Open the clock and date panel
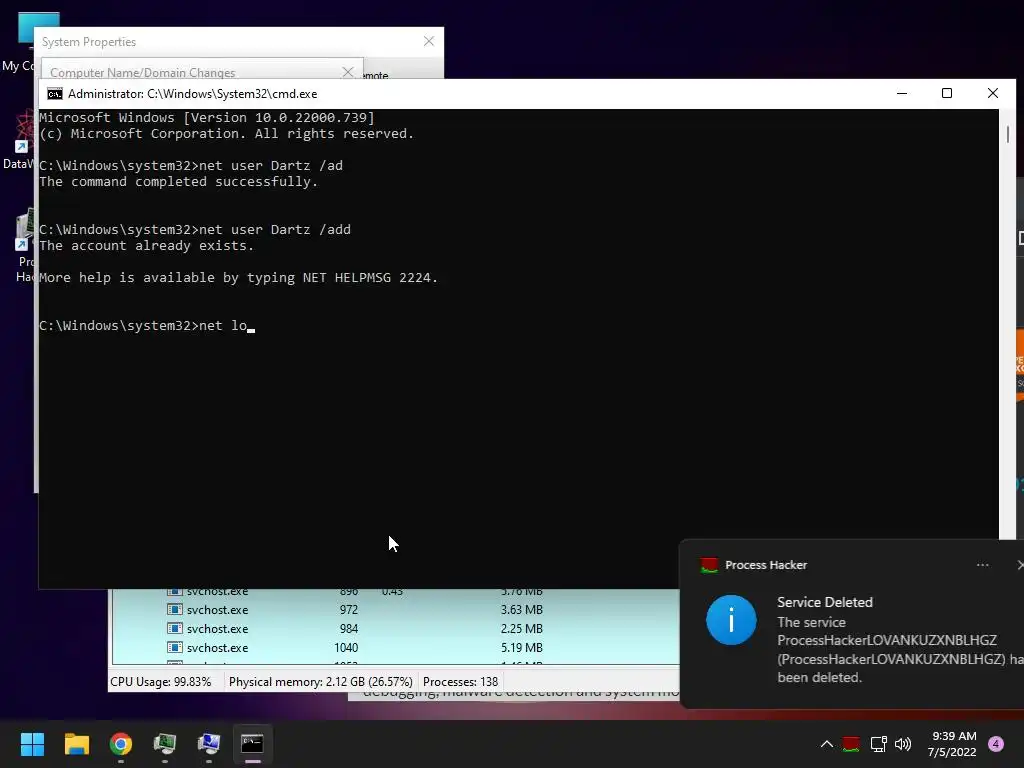 pyautogui.click(x=952, y=744)
